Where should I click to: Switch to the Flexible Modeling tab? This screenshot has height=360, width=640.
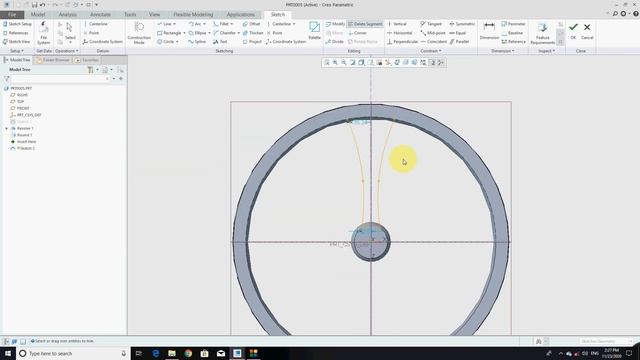tap(193, 14)
